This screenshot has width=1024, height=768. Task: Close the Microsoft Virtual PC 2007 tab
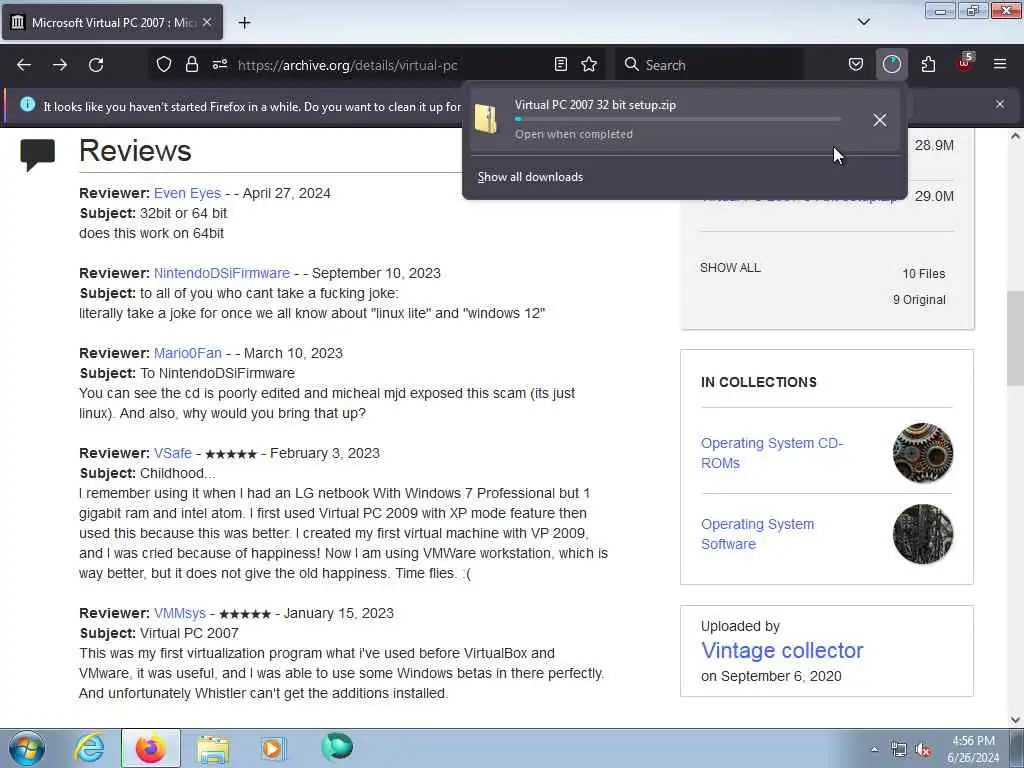point(207,22)
